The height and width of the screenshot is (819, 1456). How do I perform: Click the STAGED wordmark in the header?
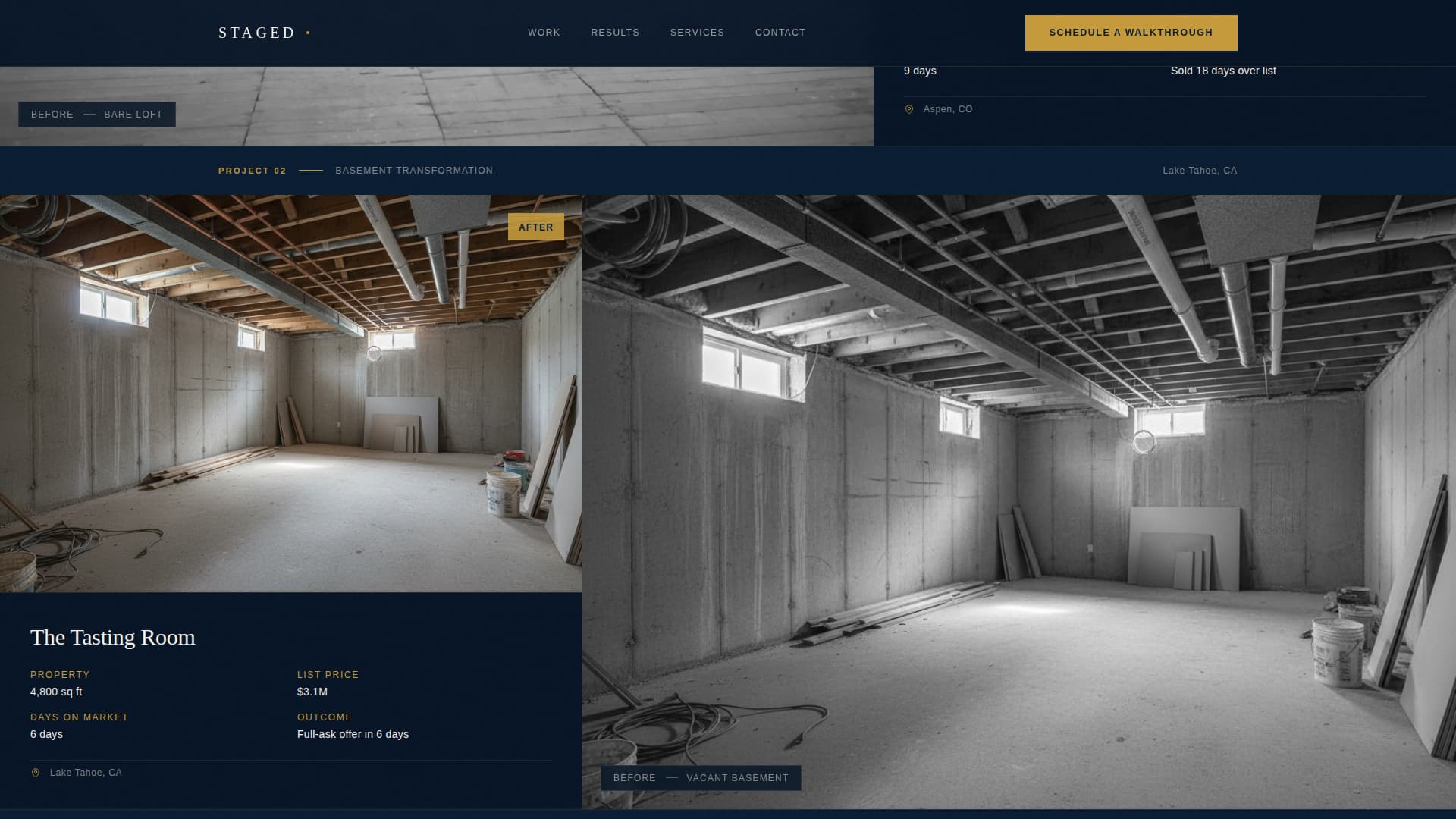point(256,33)
